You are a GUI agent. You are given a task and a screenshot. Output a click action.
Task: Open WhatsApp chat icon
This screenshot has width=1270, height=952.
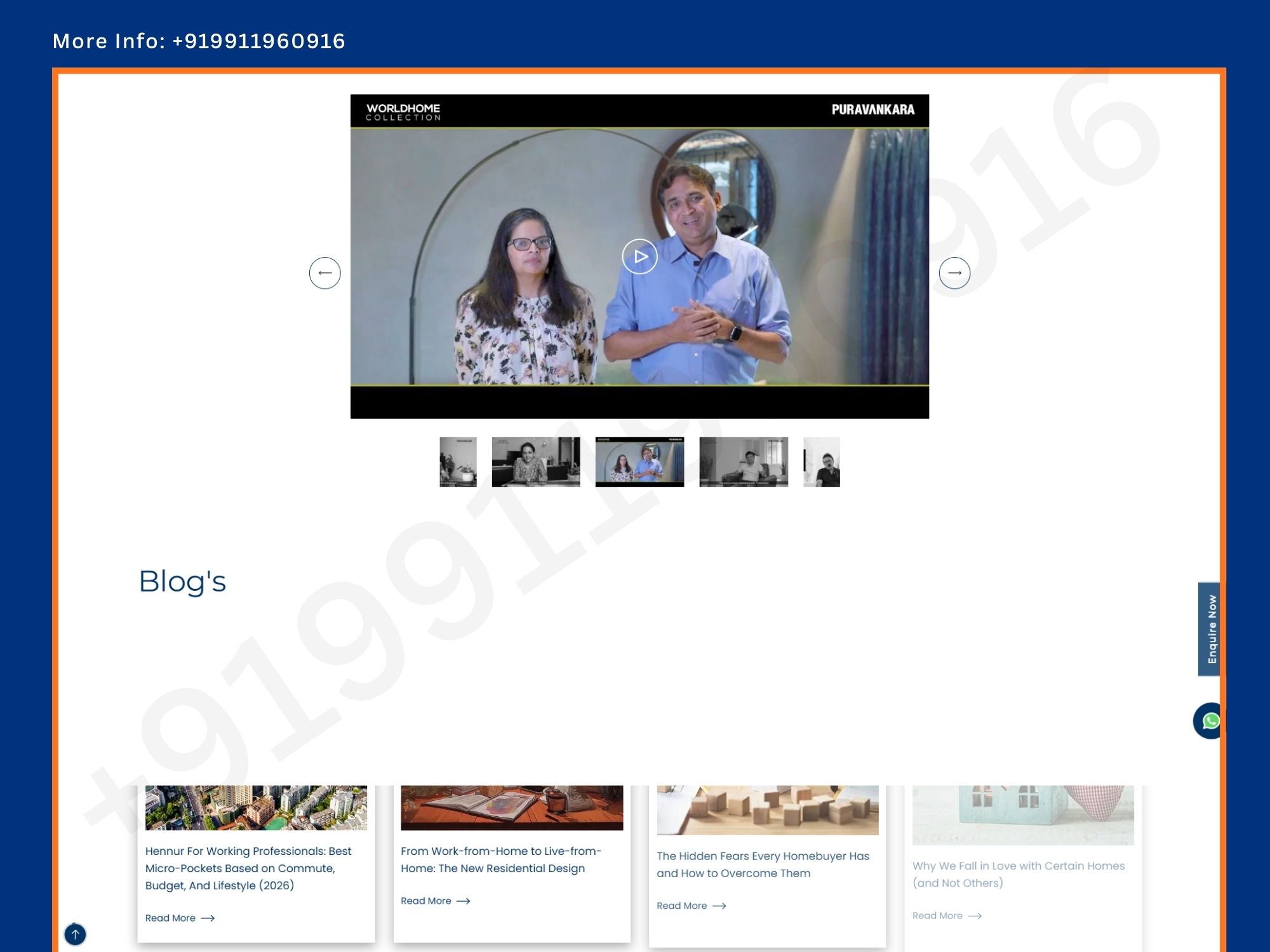click(x=1210, y=721)
